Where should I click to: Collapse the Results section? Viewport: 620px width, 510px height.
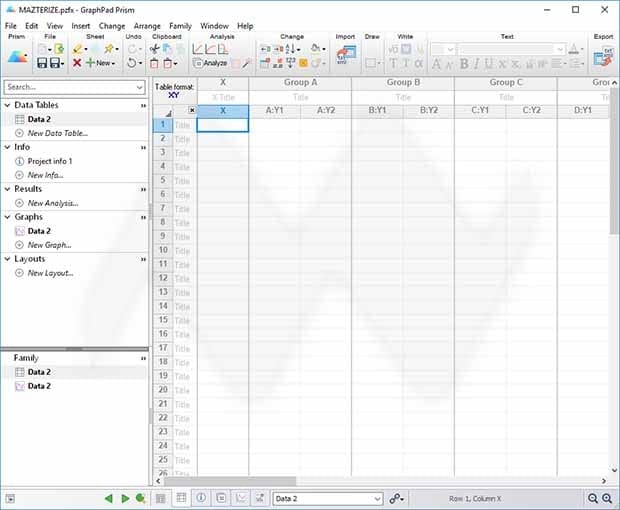(7, 189)
